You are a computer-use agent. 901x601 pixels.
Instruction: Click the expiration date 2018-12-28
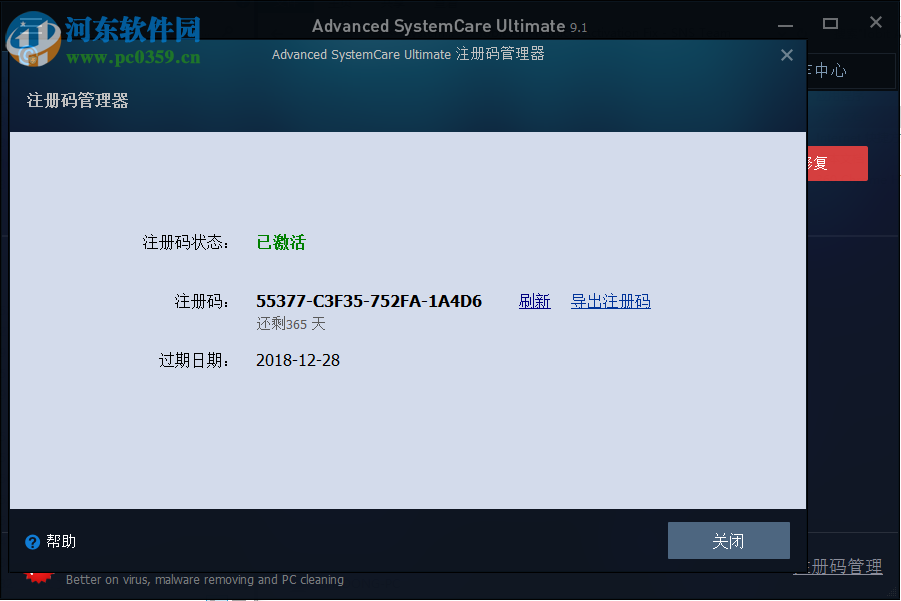298,360
